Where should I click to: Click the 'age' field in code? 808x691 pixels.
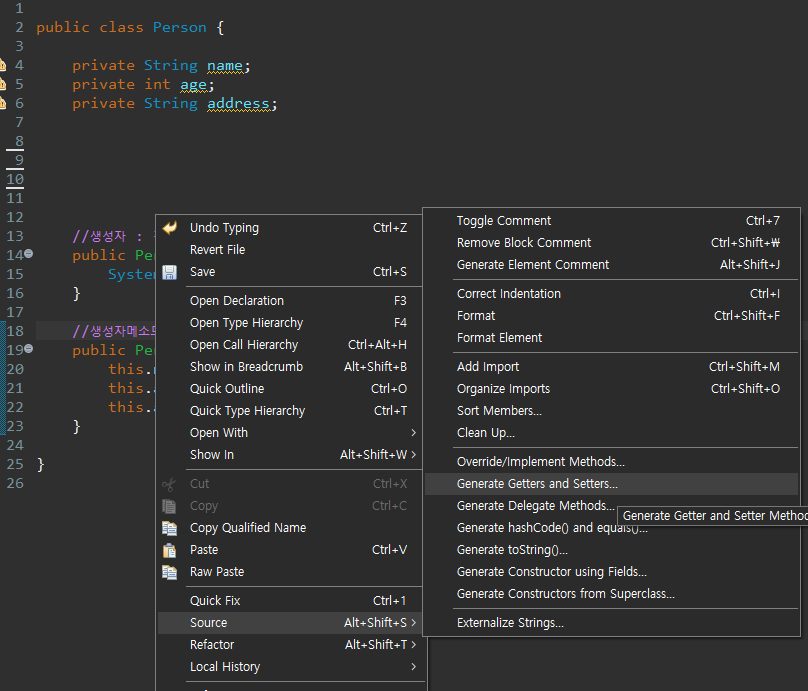pos(193,85)
